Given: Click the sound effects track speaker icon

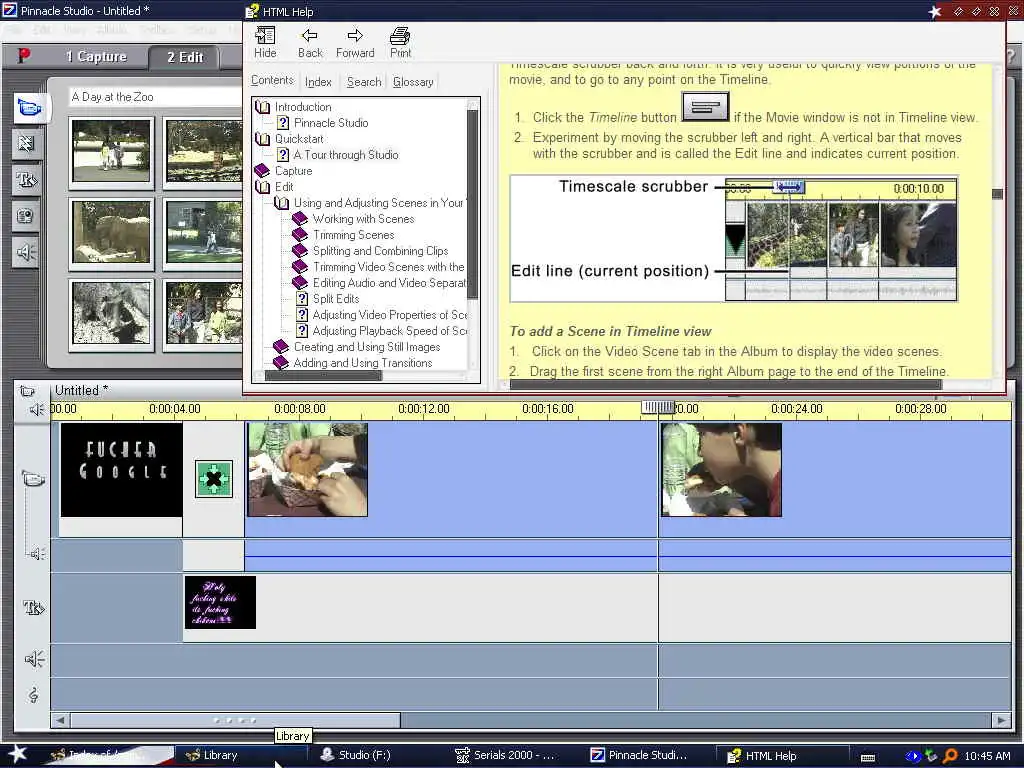Looking at the screenshot, I should (x=33, y=659).
